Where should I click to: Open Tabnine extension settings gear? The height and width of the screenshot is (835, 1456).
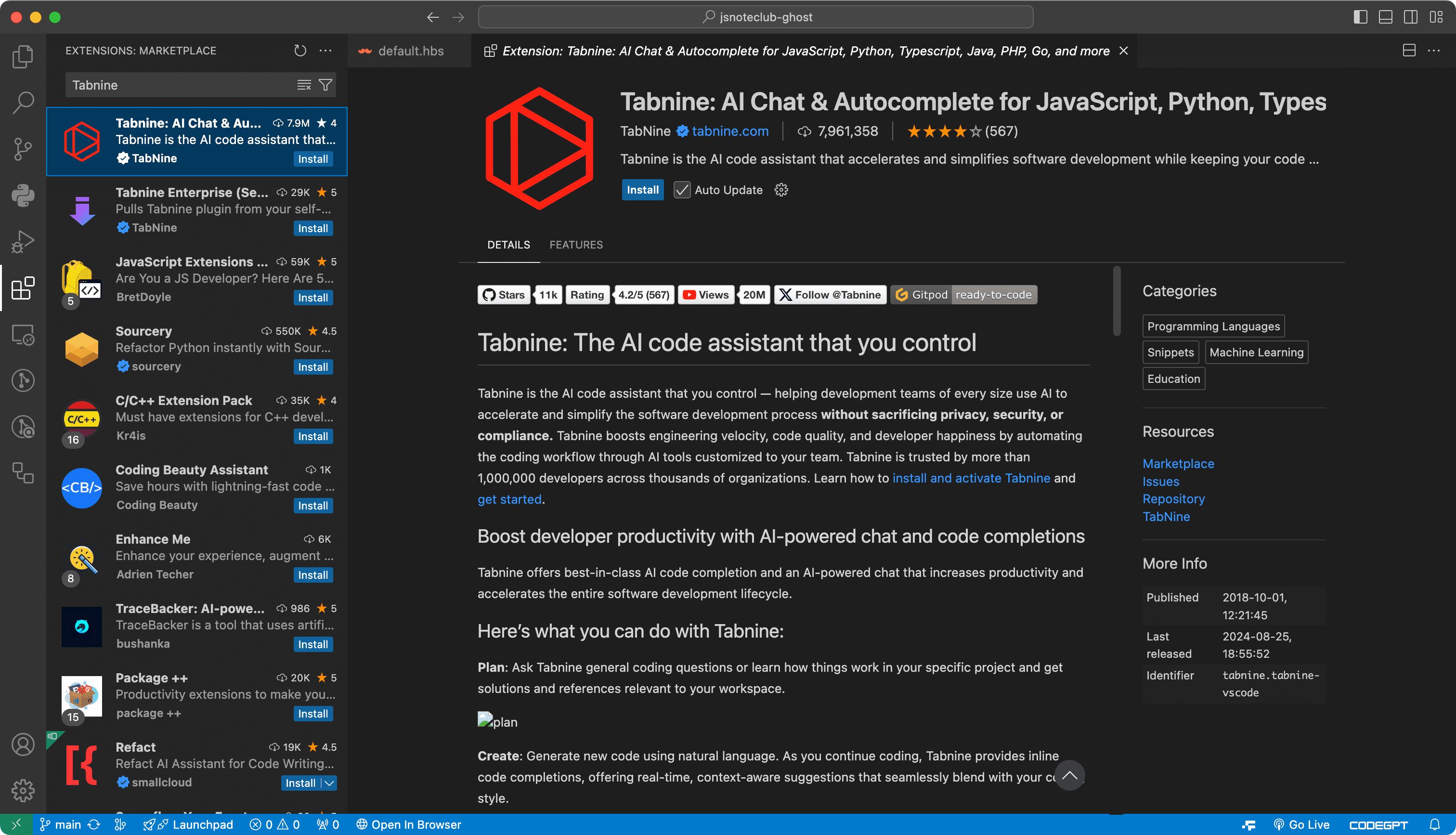point(781,190)
